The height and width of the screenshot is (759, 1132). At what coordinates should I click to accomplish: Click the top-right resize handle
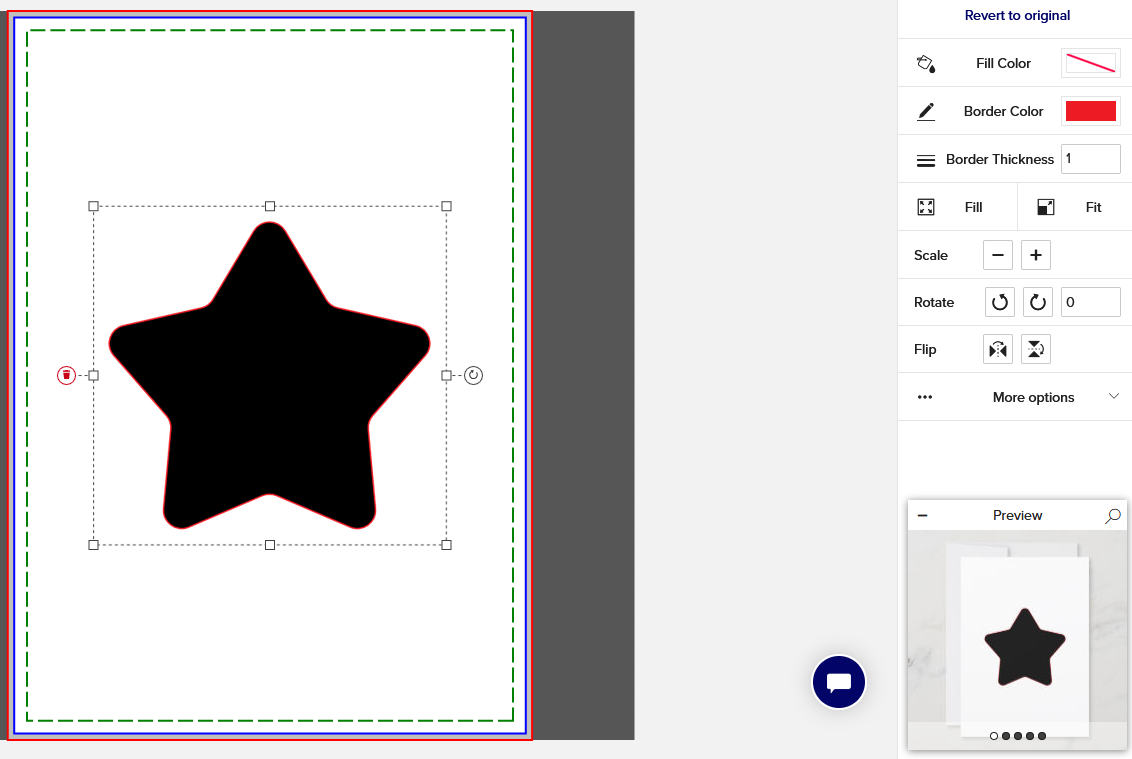446,207
